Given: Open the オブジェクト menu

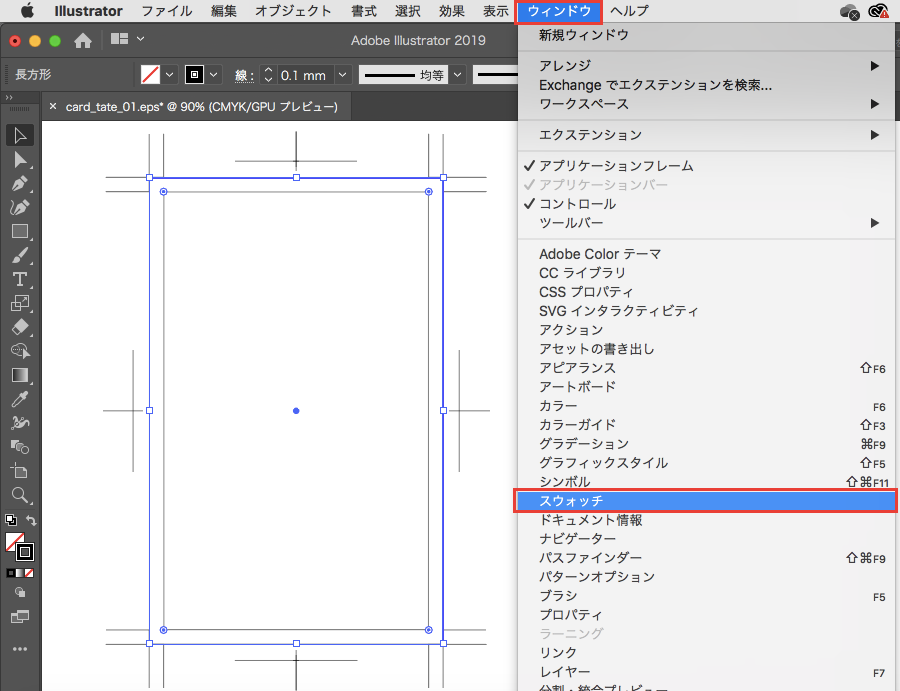Looking at the screenshot, I should 293,12.
